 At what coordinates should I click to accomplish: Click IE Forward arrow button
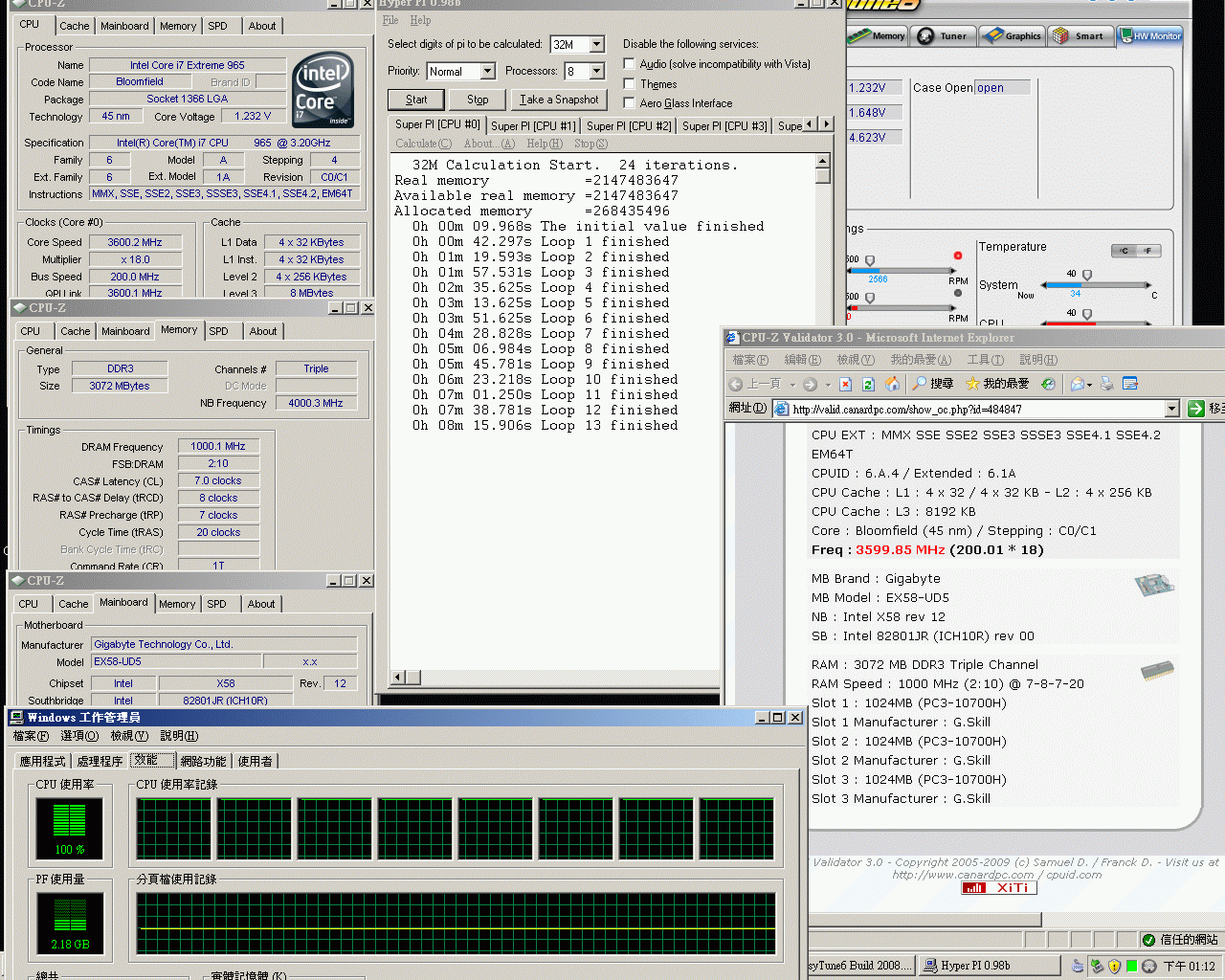coord(811,384)
